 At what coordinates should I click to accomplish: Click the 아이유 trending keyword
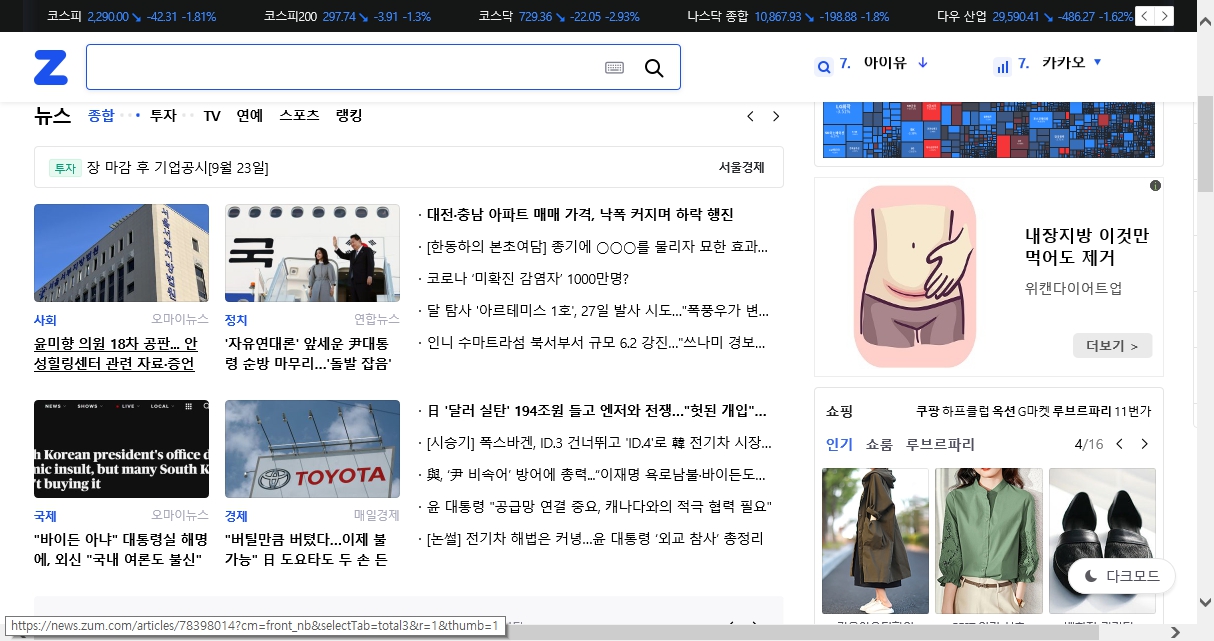pyautogui.click(x=885, y=62)
